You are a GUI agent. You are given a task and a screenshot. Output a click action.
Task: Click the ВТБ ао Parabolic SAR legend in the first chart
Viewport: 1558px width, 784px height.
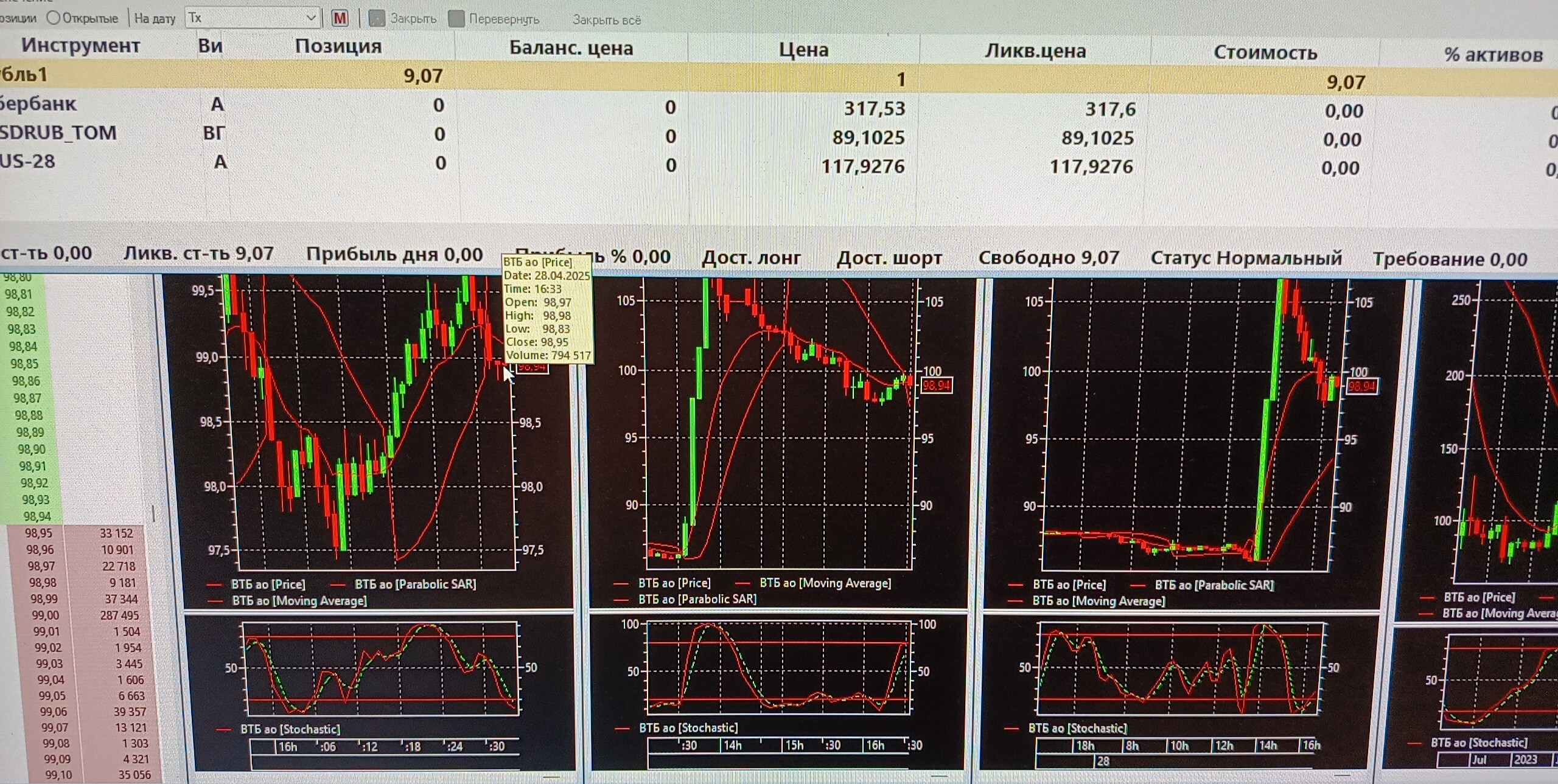point(415,585)
